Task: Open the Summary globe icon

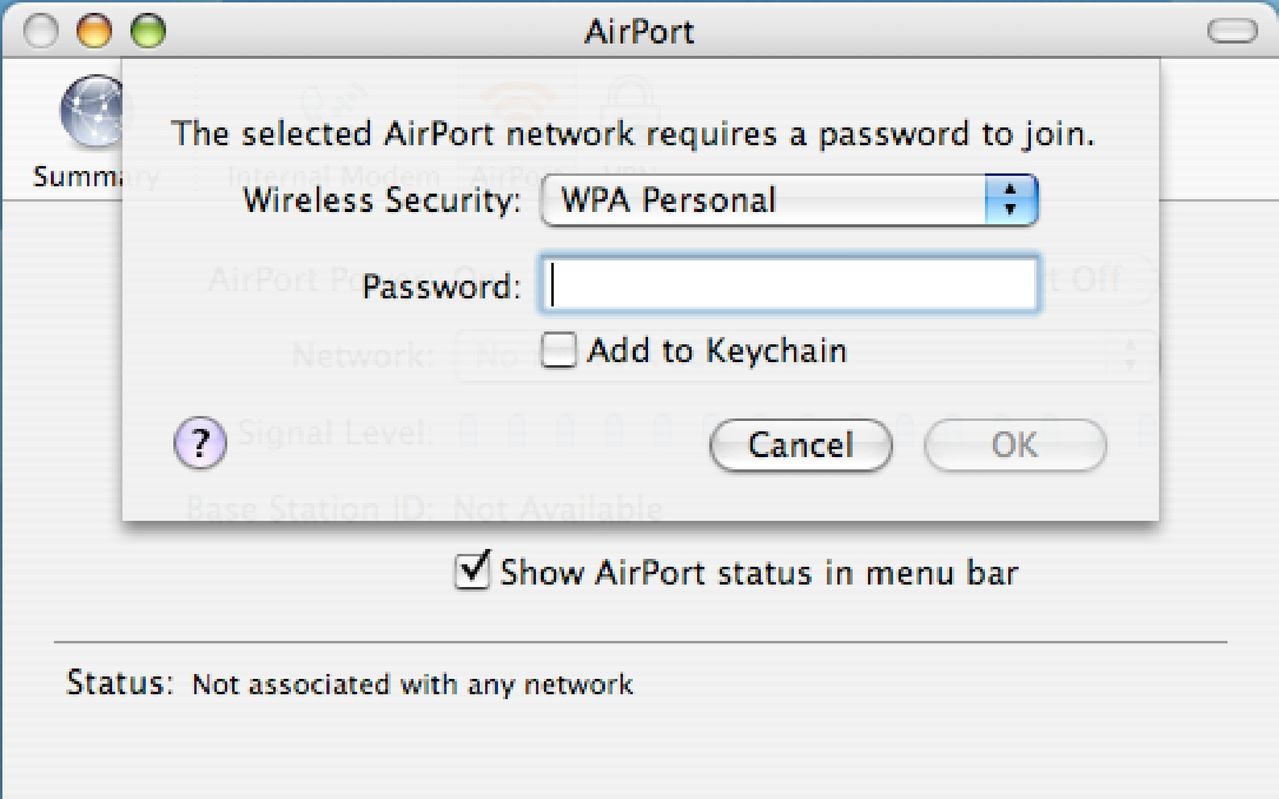Action: pyautogui.click(x=92, y=112)
